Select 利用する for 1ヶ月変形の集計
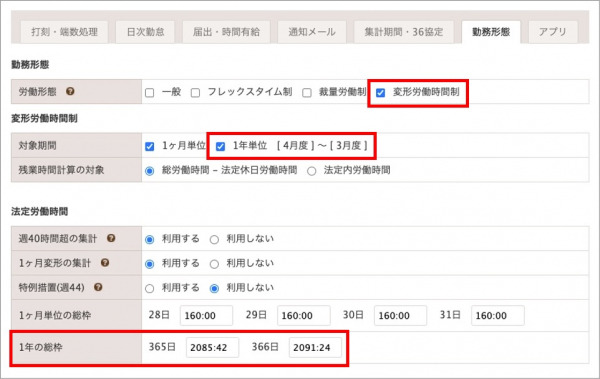 (x=150, y=264)
